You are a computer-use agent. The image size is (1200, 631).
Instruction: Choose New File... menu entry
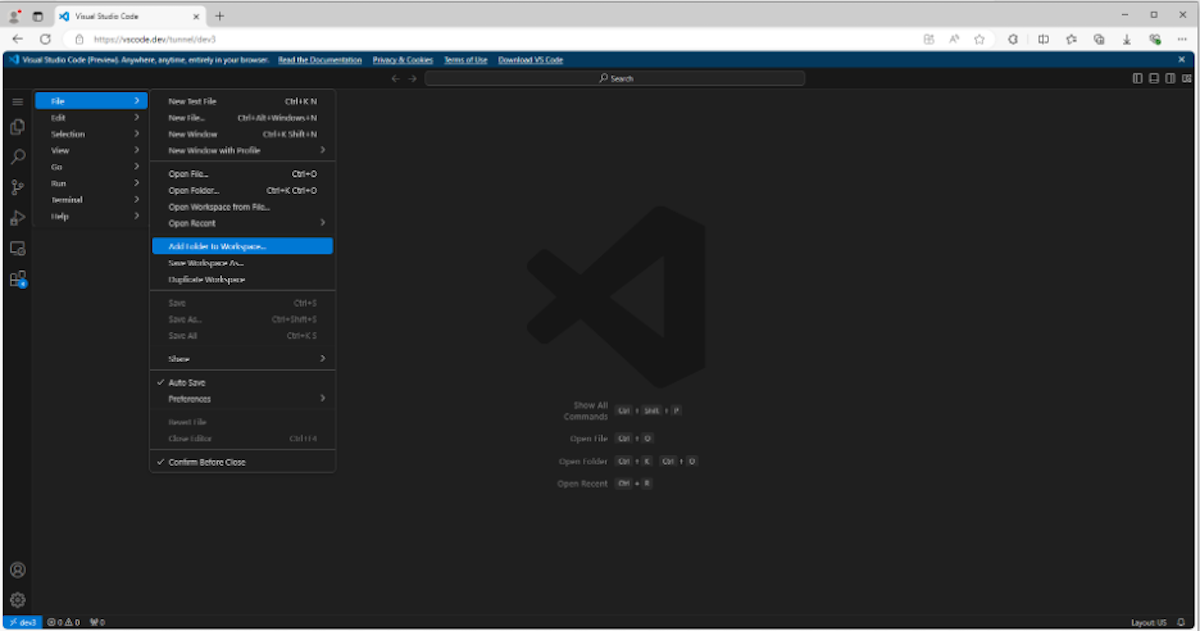[x=242, y=118]
